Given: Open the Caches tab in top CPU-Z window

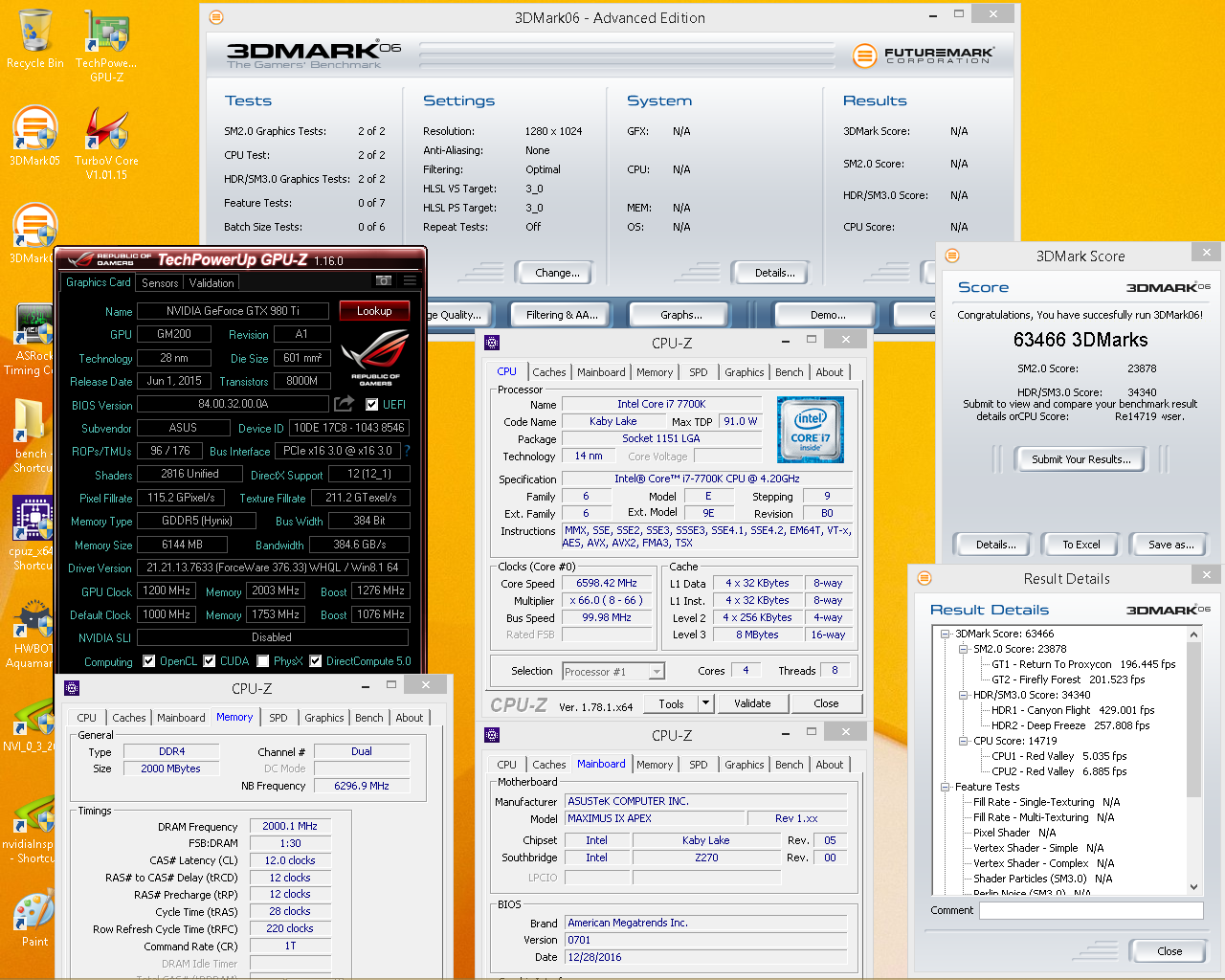Looking at the screenshot, I should (x=549, y=372).
